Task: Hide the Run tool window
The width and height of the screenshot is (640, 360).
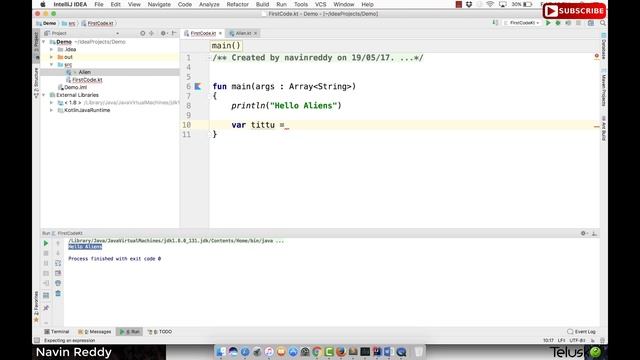Action: [x=594, y=233]
